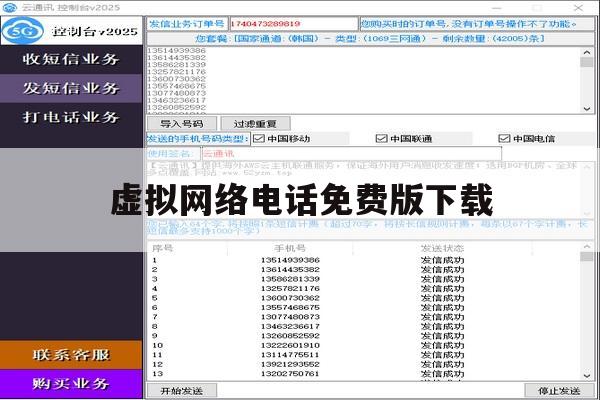Screen dimensions: 600x400
Task: Select row with number 13557468675 in table
Action: pos(364,307)
